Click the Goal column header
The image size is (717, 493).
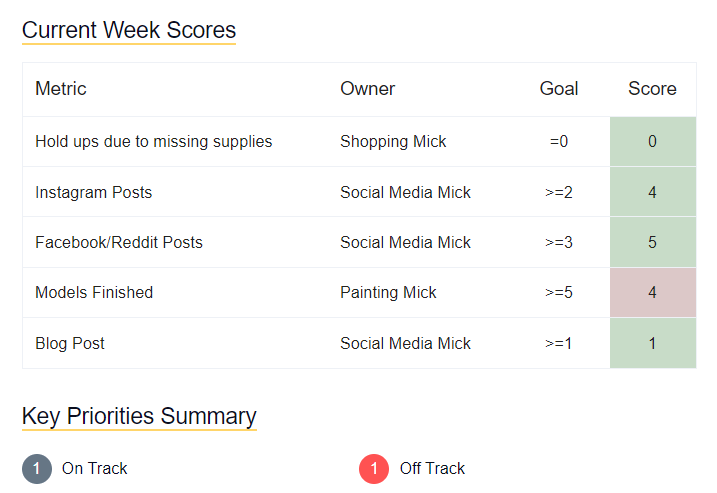(x=559, y=89)
